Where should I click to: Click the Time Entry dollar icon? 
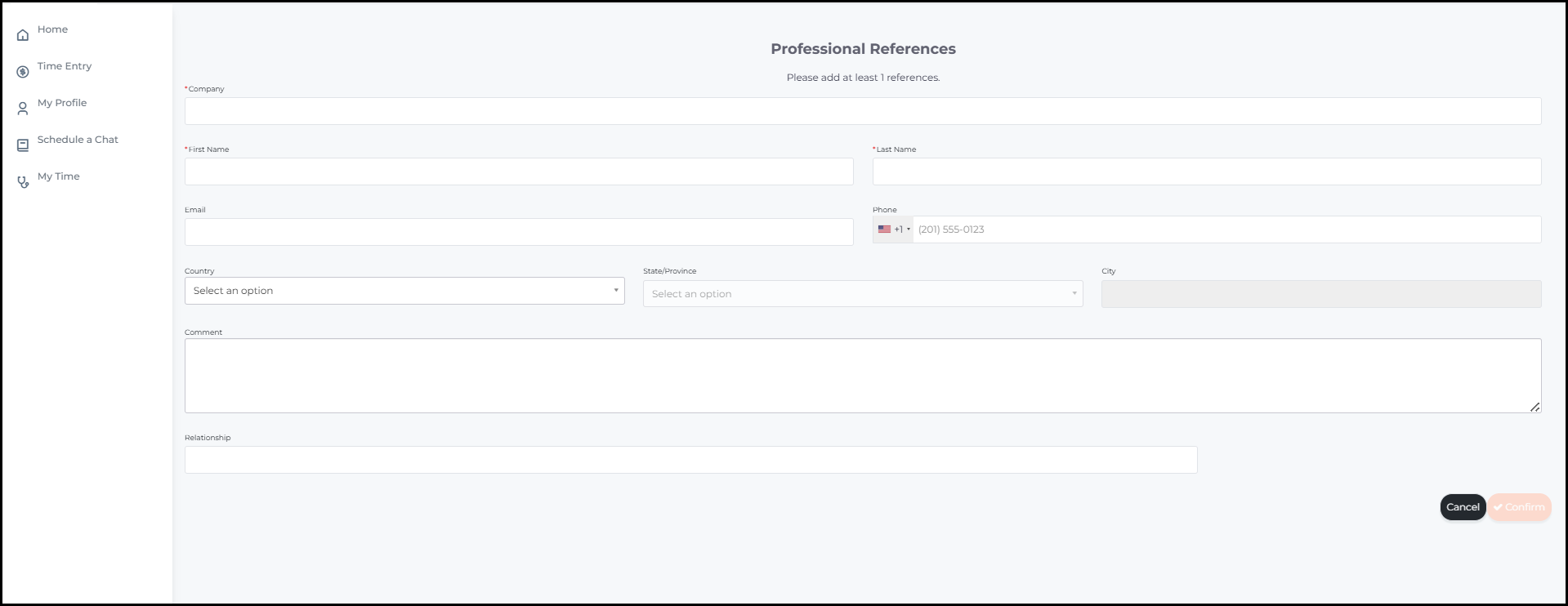coord(23,72)
